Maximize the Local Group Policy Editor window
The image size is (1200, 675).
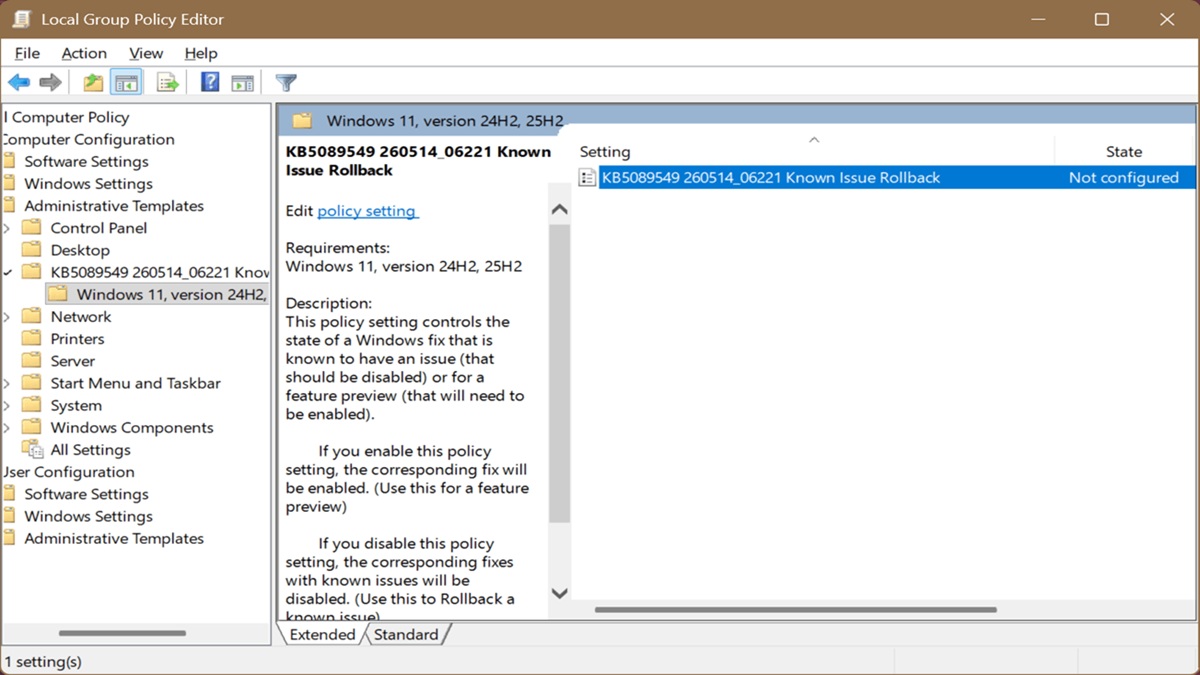[x=1102, y=19]
